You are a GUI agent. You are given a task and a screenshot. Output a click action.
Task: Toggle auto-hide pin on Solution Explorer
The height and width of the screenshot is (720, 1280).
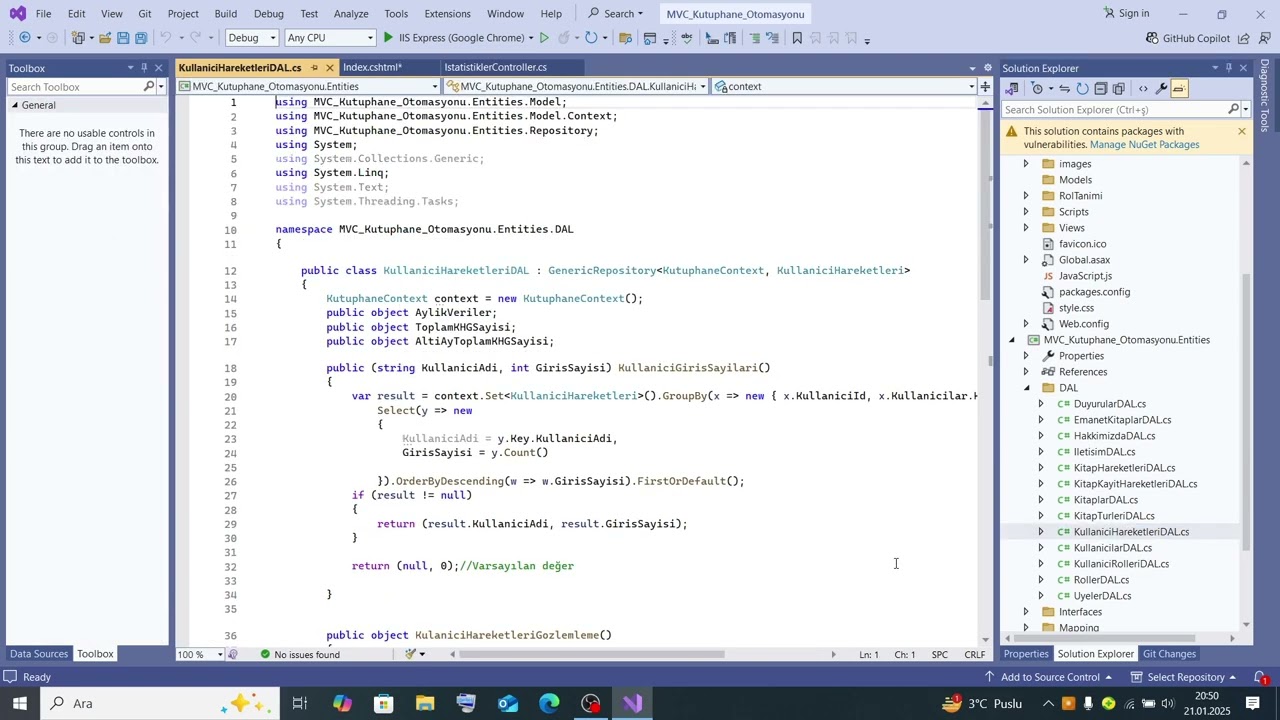click(x=1229, y=68)
